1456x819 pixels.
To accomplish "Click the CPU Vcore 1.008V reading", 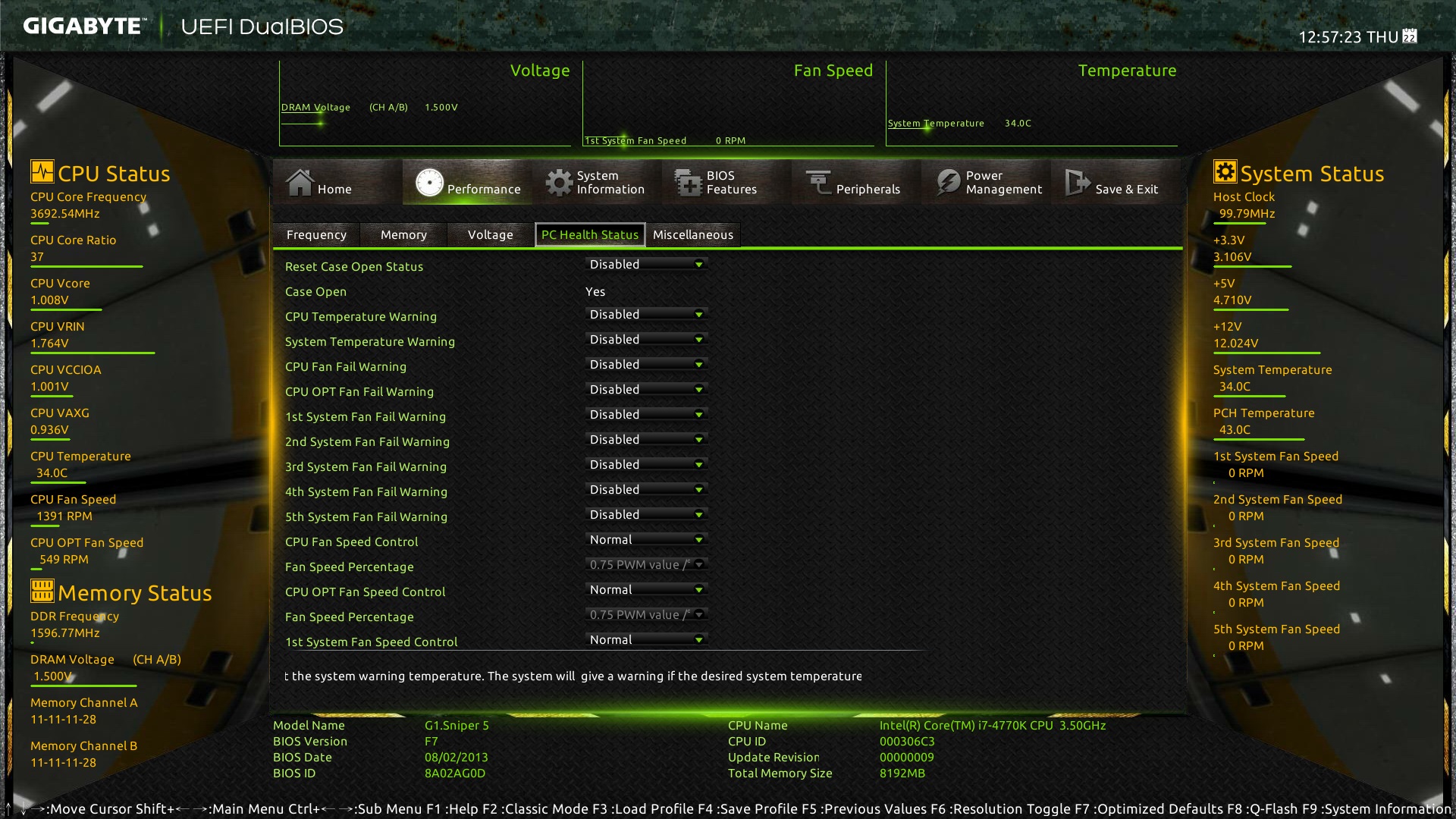I will tap(49, 300).
